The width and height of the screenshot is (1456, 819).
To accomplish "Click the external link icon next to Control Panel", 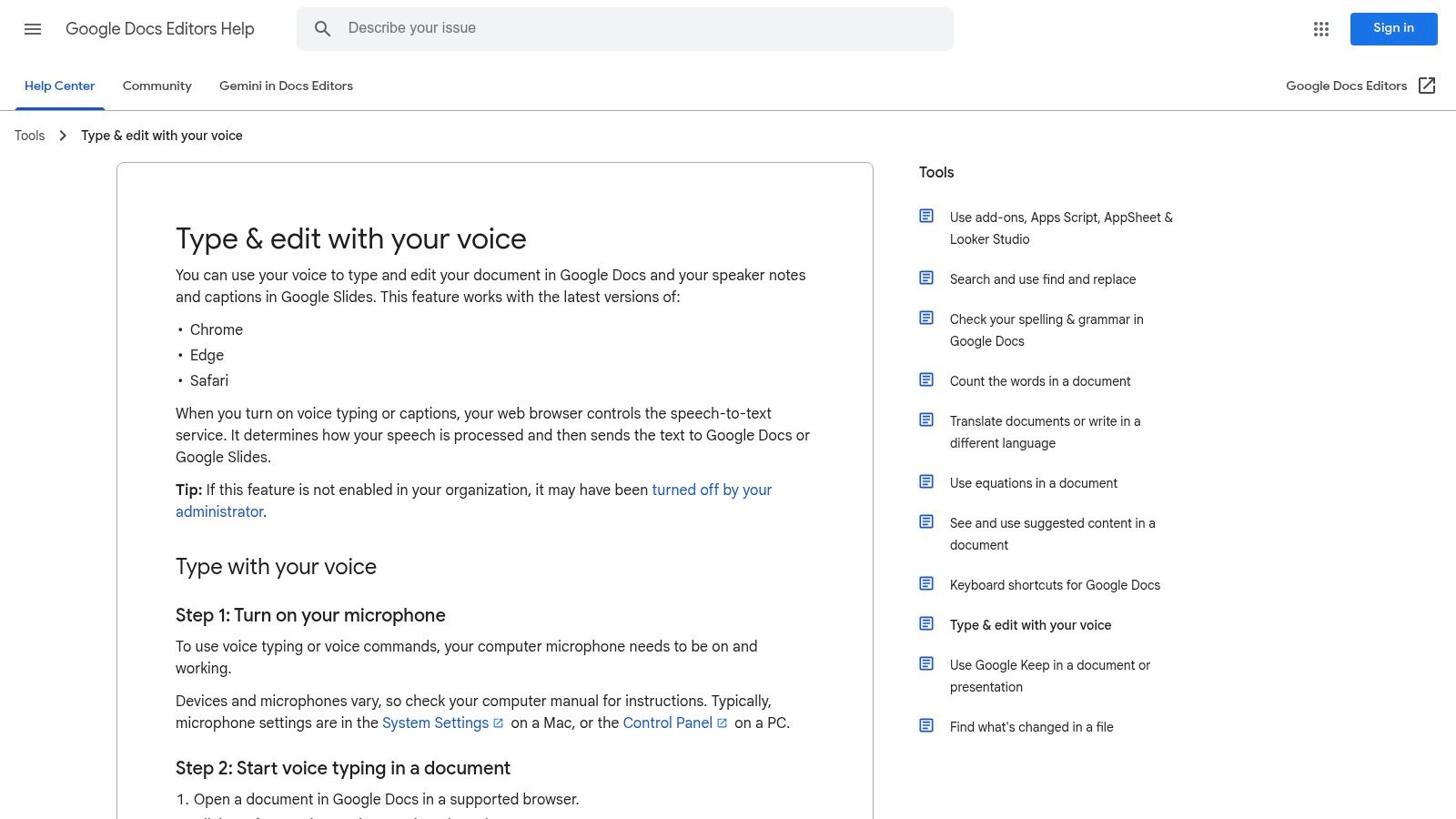I will click(722, 723).
